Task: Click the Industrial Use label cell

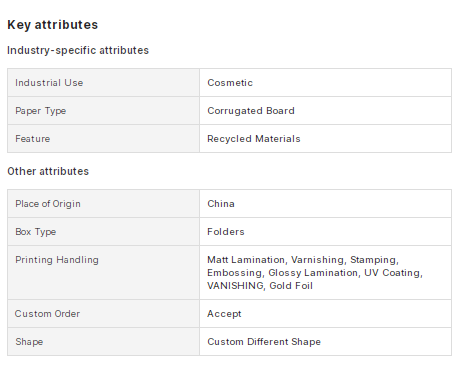Action: (x=104, y=83)
